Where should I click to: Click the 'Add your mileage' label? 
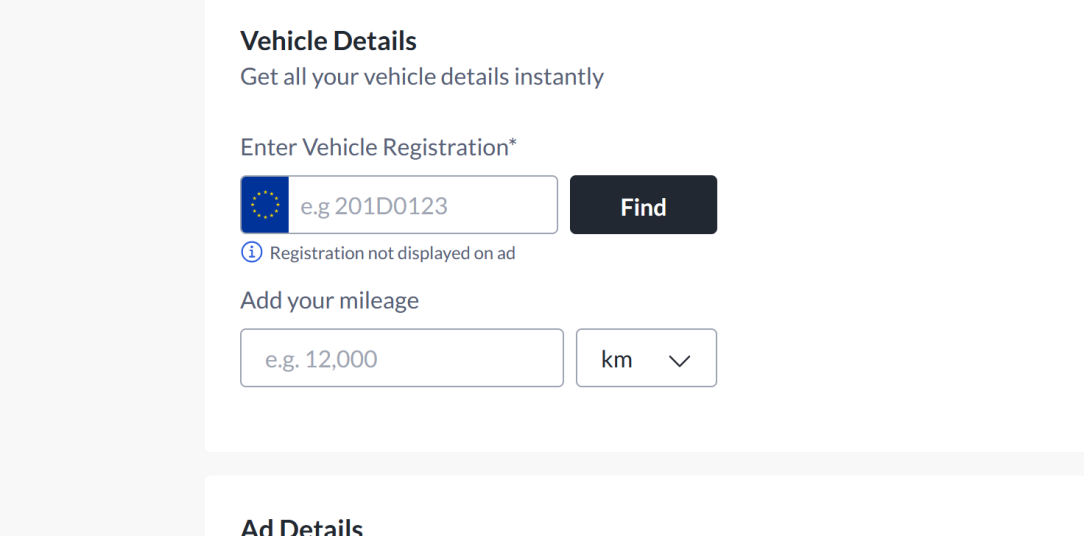pyautogui.click(x=330, y=300)
